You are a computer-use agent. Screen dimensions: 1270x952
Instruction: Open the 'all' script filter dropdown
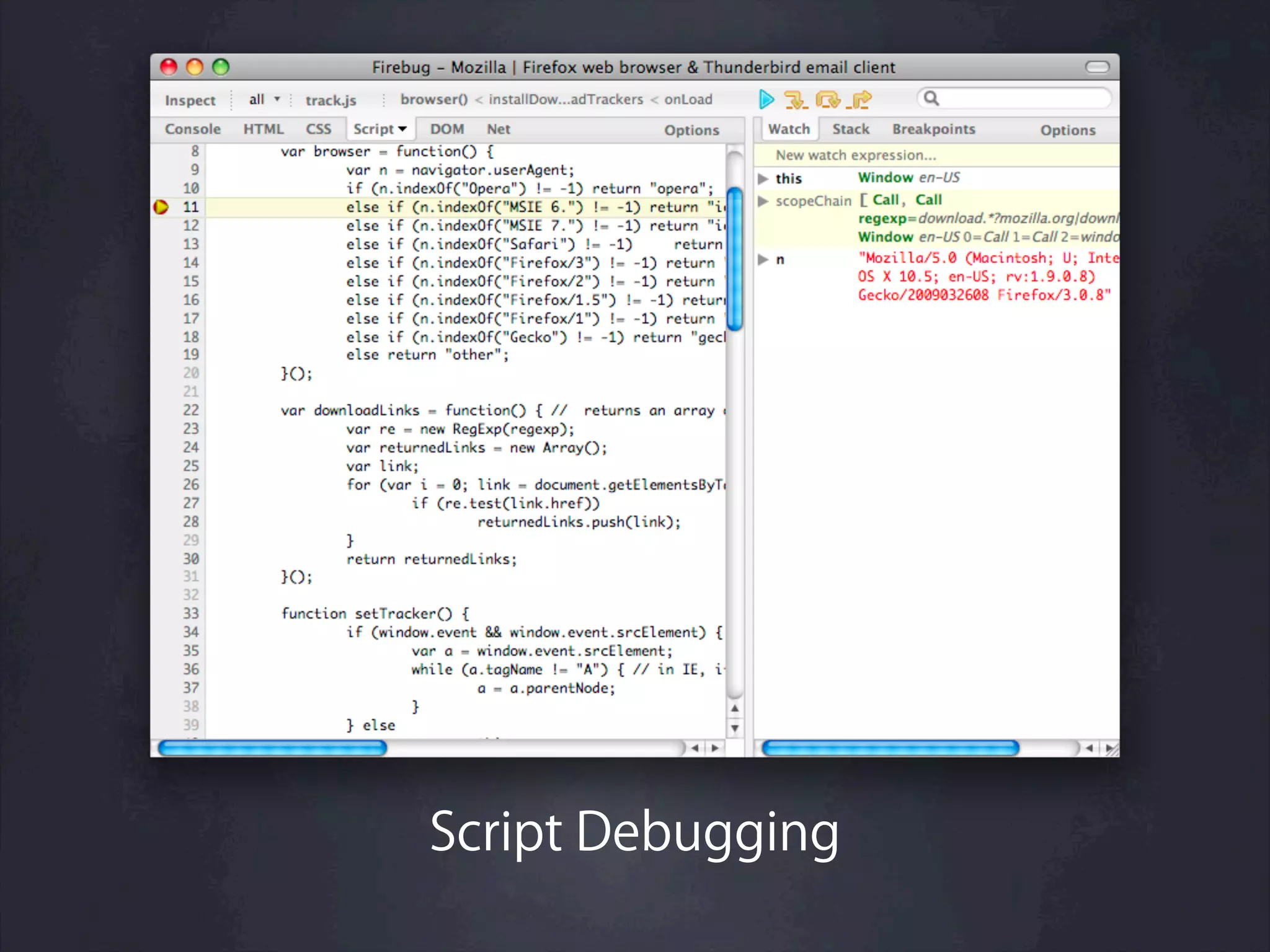pos(264,99)
